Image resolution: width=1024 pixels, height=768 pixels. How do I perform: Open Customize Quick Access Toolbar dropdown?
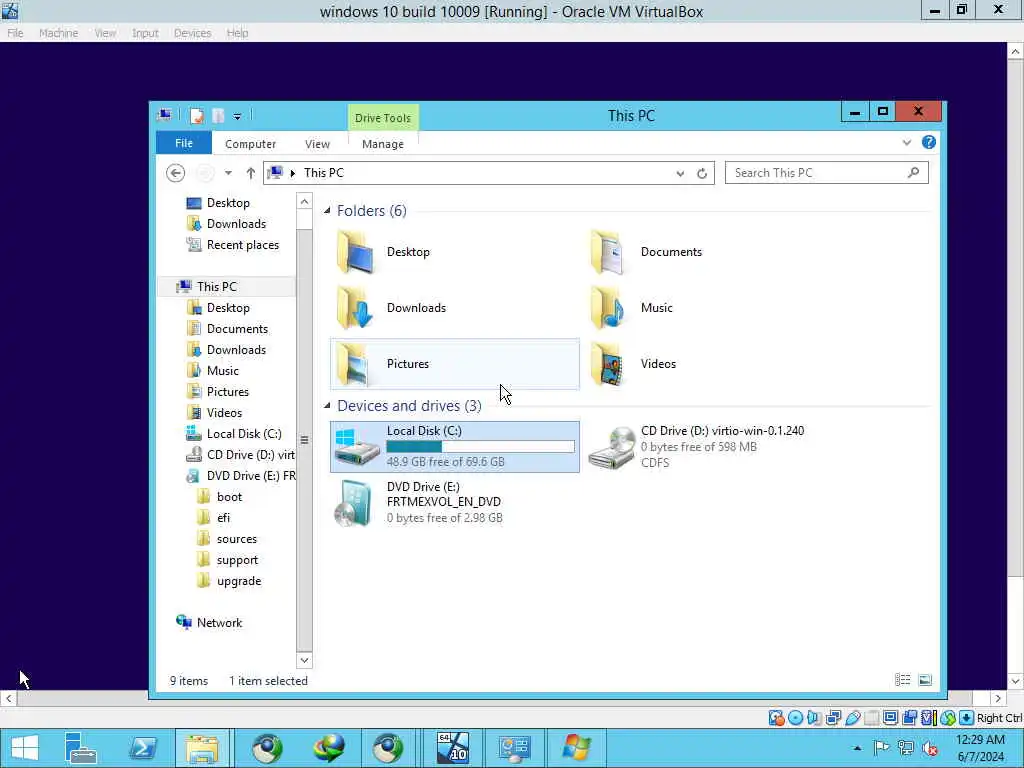[x=237, y=116]
